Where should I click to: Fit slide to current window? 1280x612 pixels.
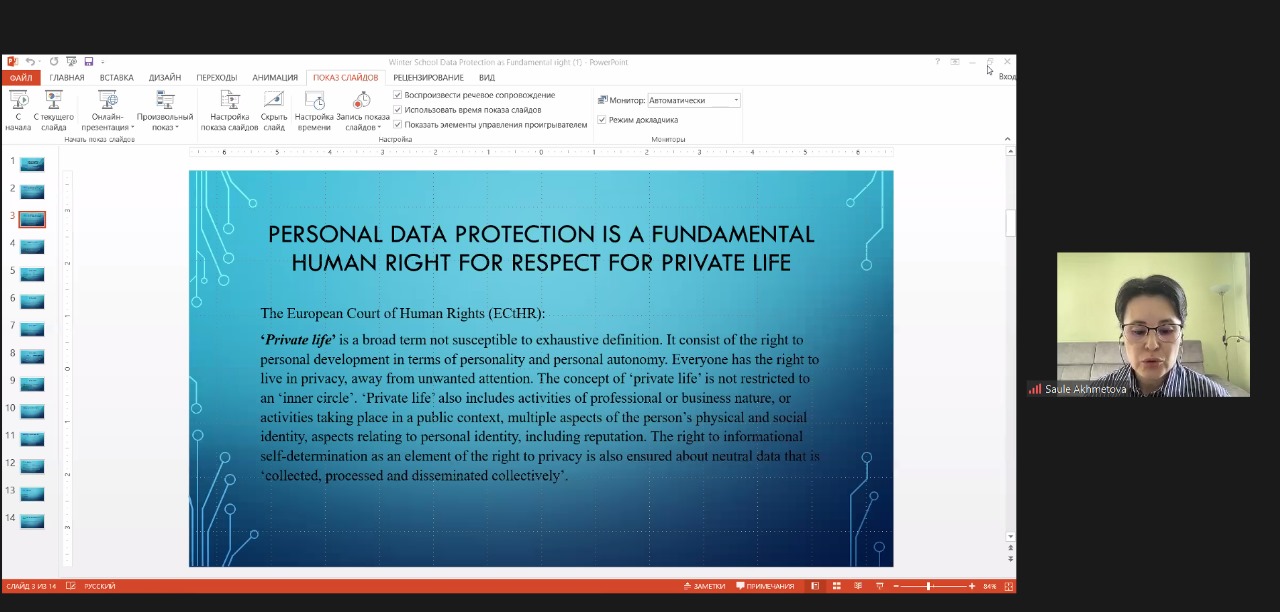tap(1008, 586)
